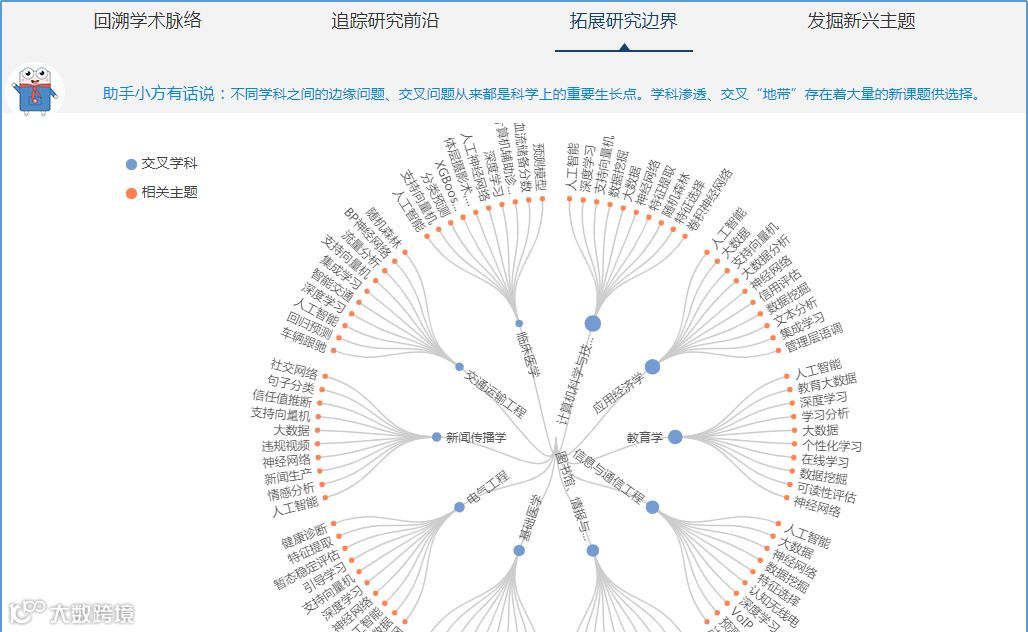Screen dimensions: 1028x632
Task: Select 流量分析 topic label
Action: tap(361, 250)
